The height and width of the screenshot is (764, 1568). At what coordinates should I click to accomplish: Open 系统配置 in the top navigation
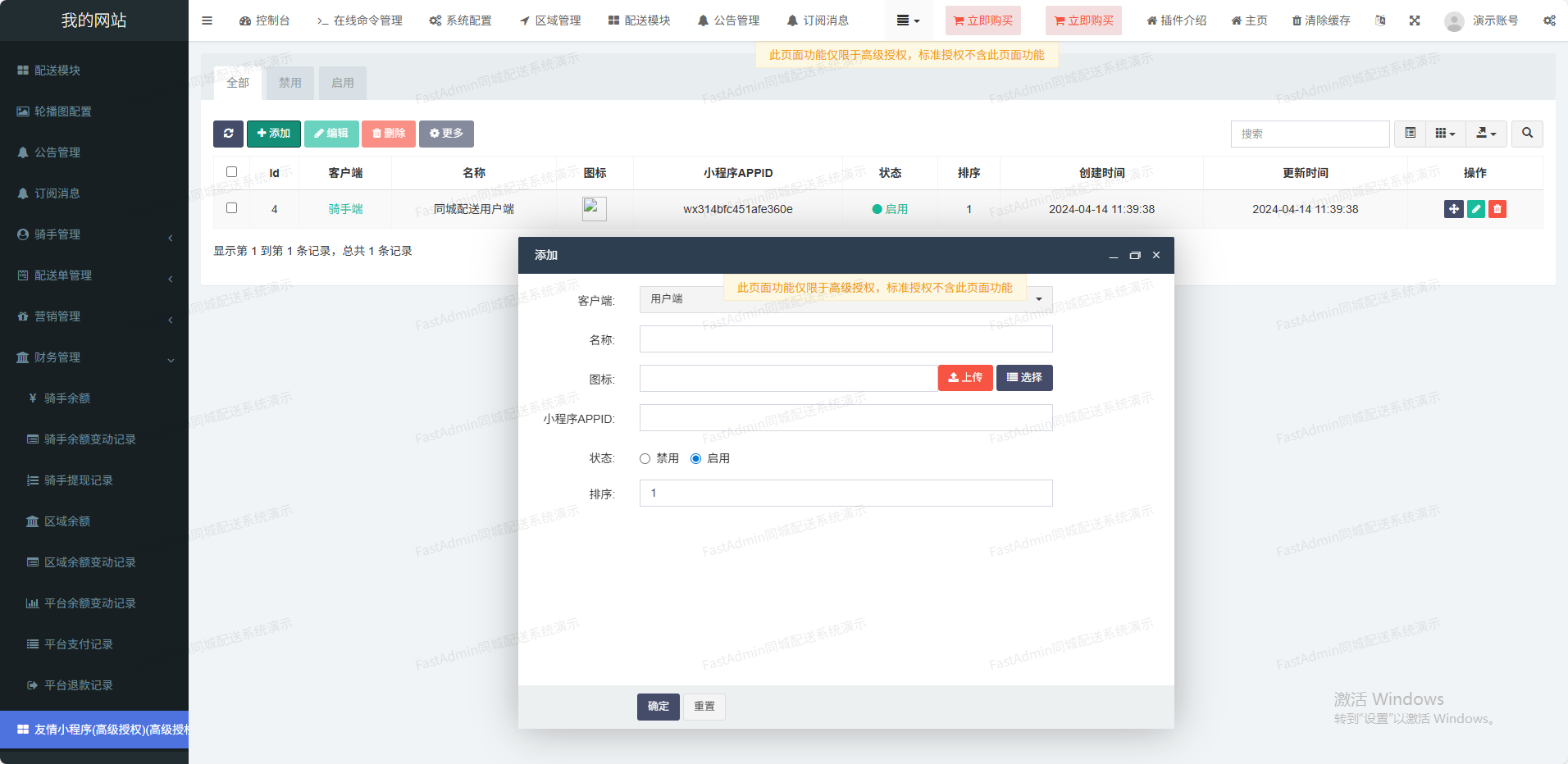click(x=461, y=20)
